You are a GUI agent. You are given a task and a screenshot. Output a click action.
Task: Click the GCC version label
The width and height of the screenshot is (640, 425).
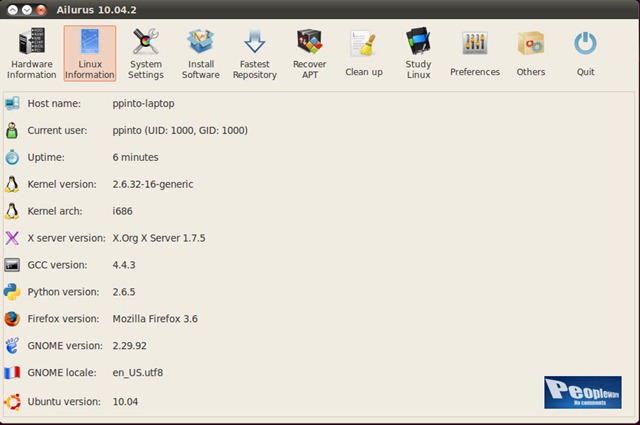(x=58, y=265)
